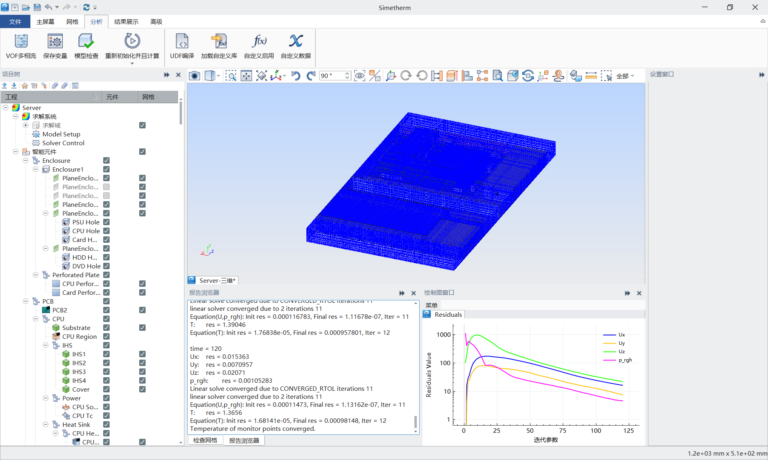The width and height of the screenshot is (768, 460).
Task: Select Model Setup in project tree
Action: (61, 134)
